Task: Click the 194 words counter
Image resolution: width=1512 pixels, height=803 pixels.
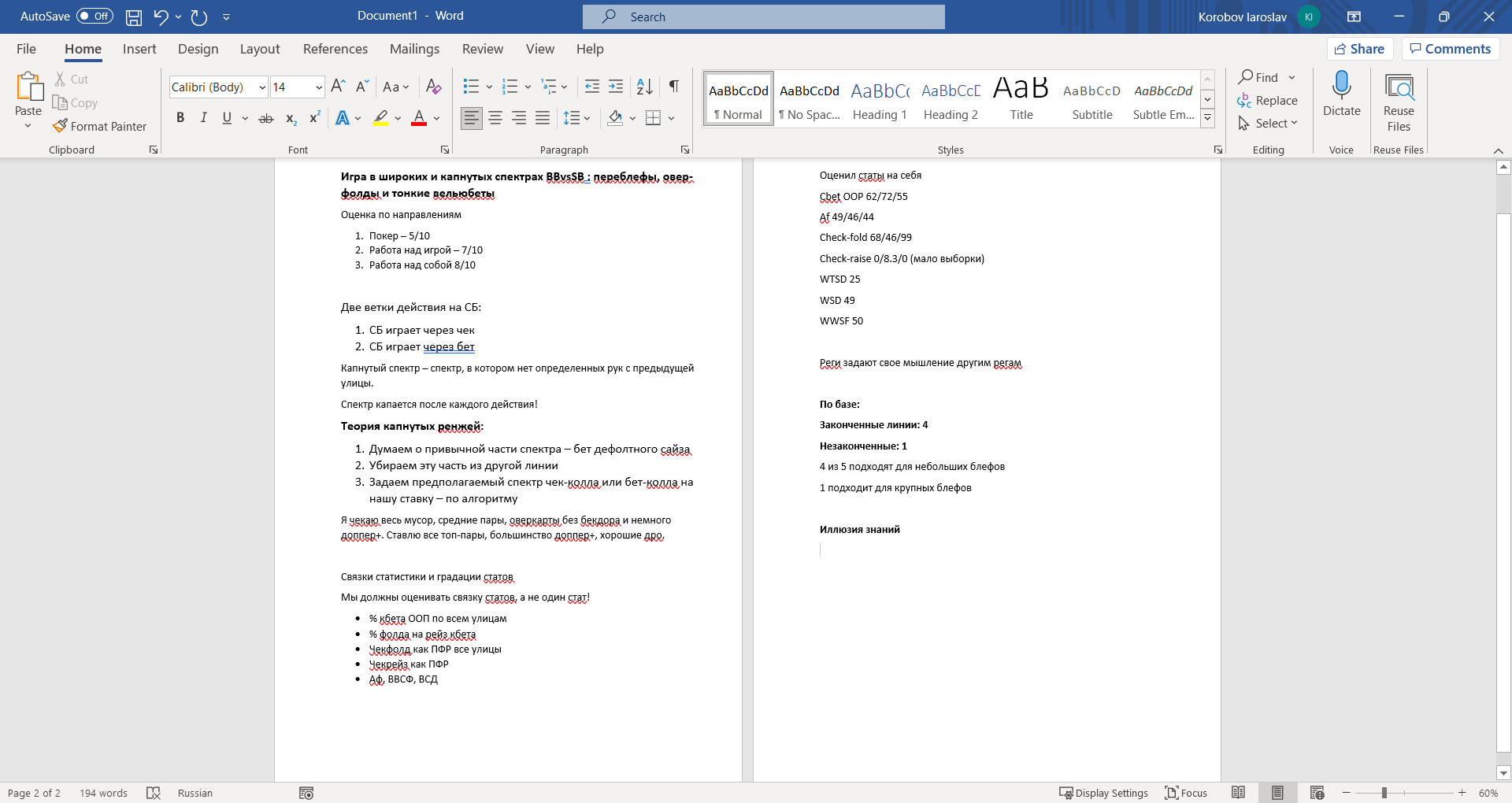Action: [103, 793]
